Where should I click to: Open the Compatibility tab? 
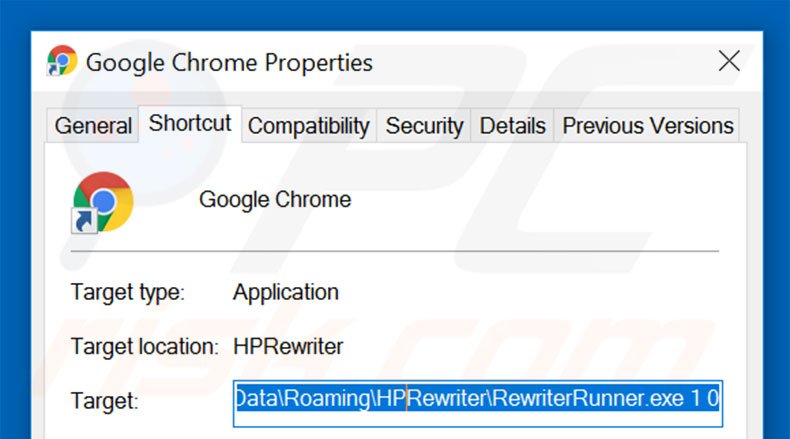tap(309, 126)
